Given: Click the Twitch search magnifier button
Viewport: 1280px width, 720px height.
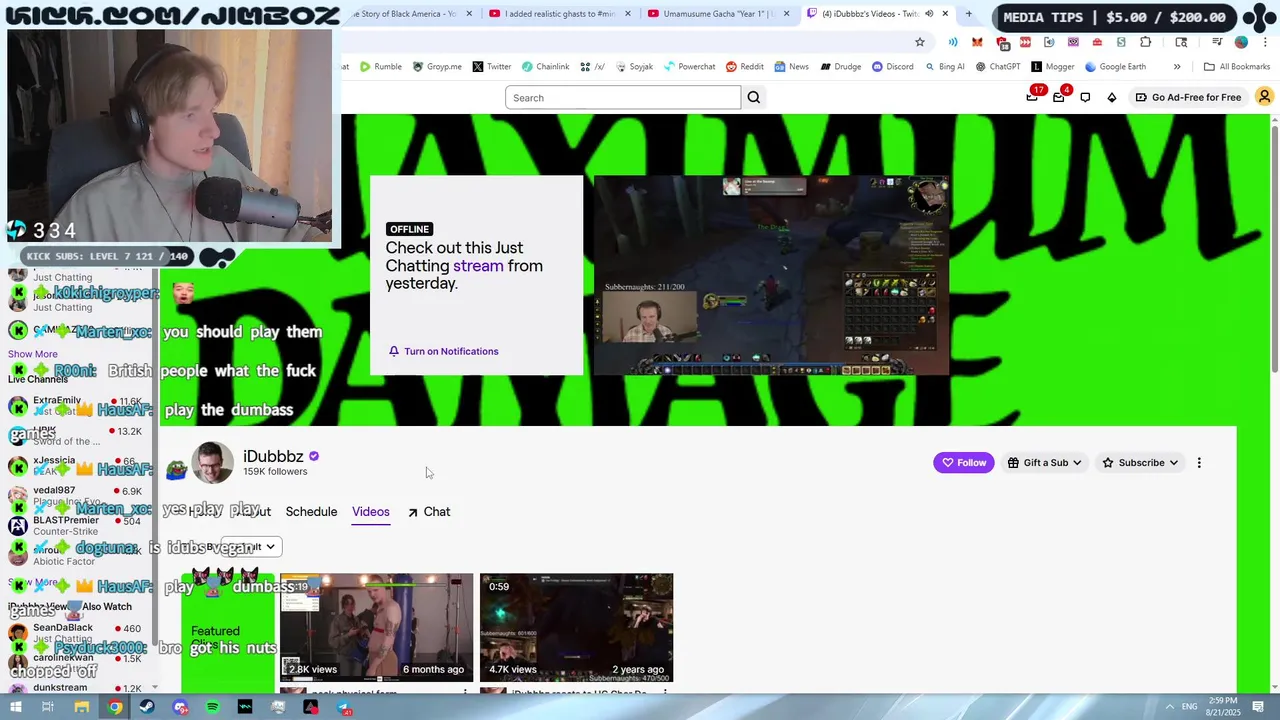Looking at the screenshot, I should coord(754,97).
